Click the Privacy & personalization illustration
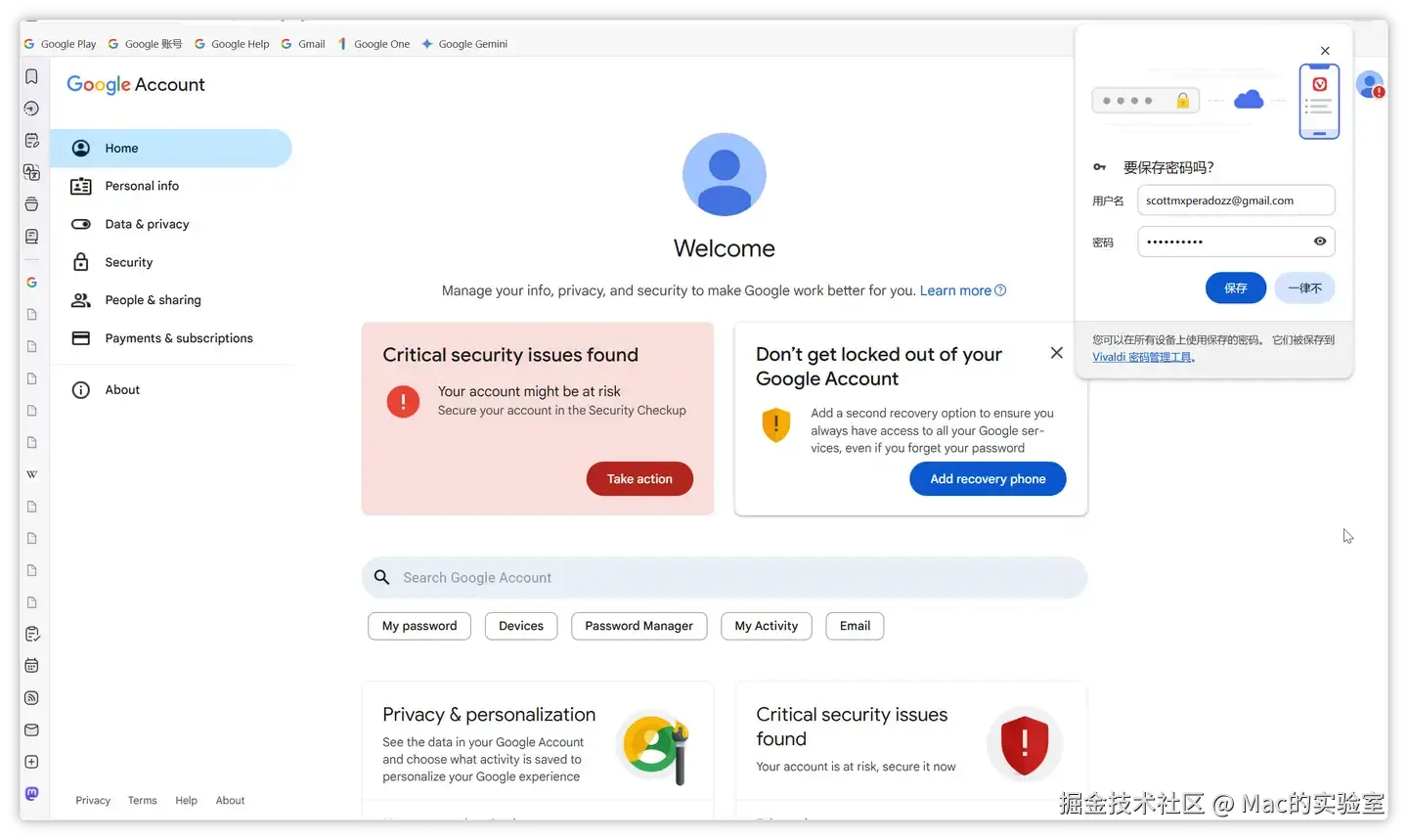 point(655,748)
